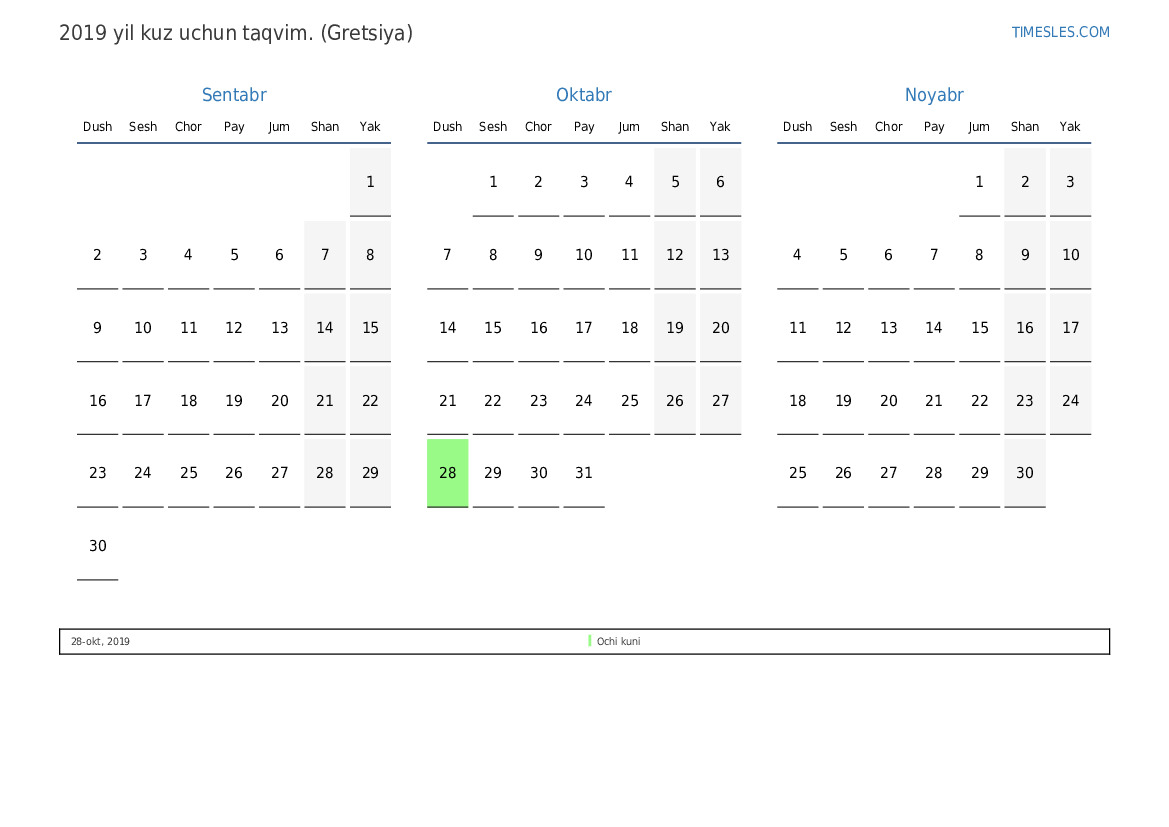This screenshot has height=827, width=1169.
Task: Select 25 November
Action: click(x=798, y=473)
